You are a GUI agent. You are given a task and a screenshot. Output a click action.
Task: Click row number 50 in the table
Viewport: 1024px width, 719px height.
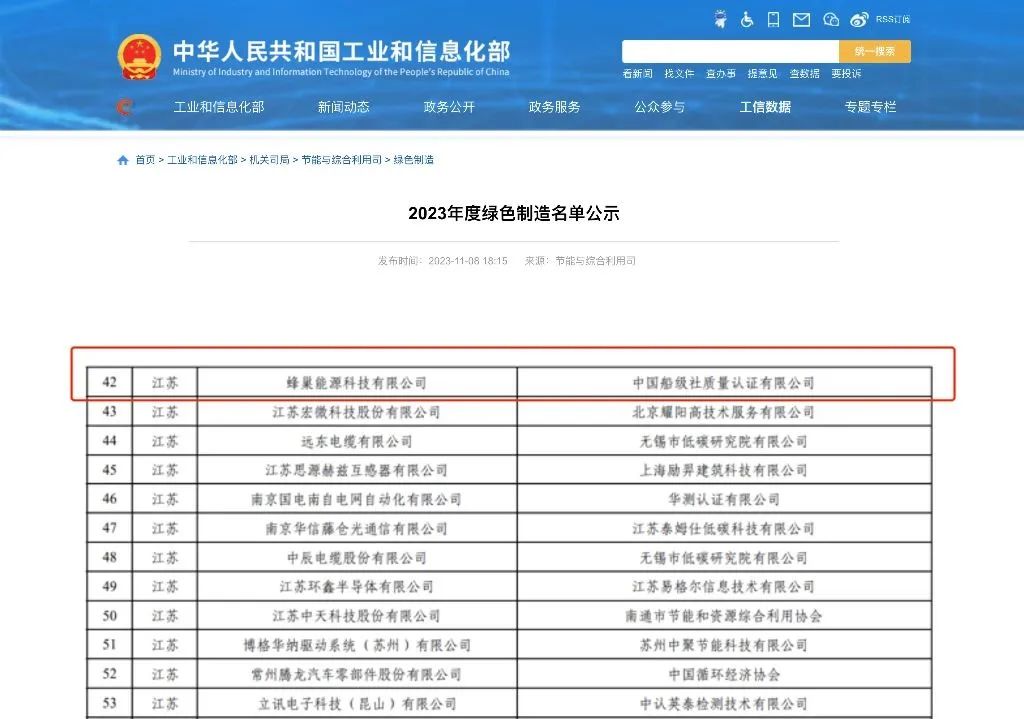(110, 616)
